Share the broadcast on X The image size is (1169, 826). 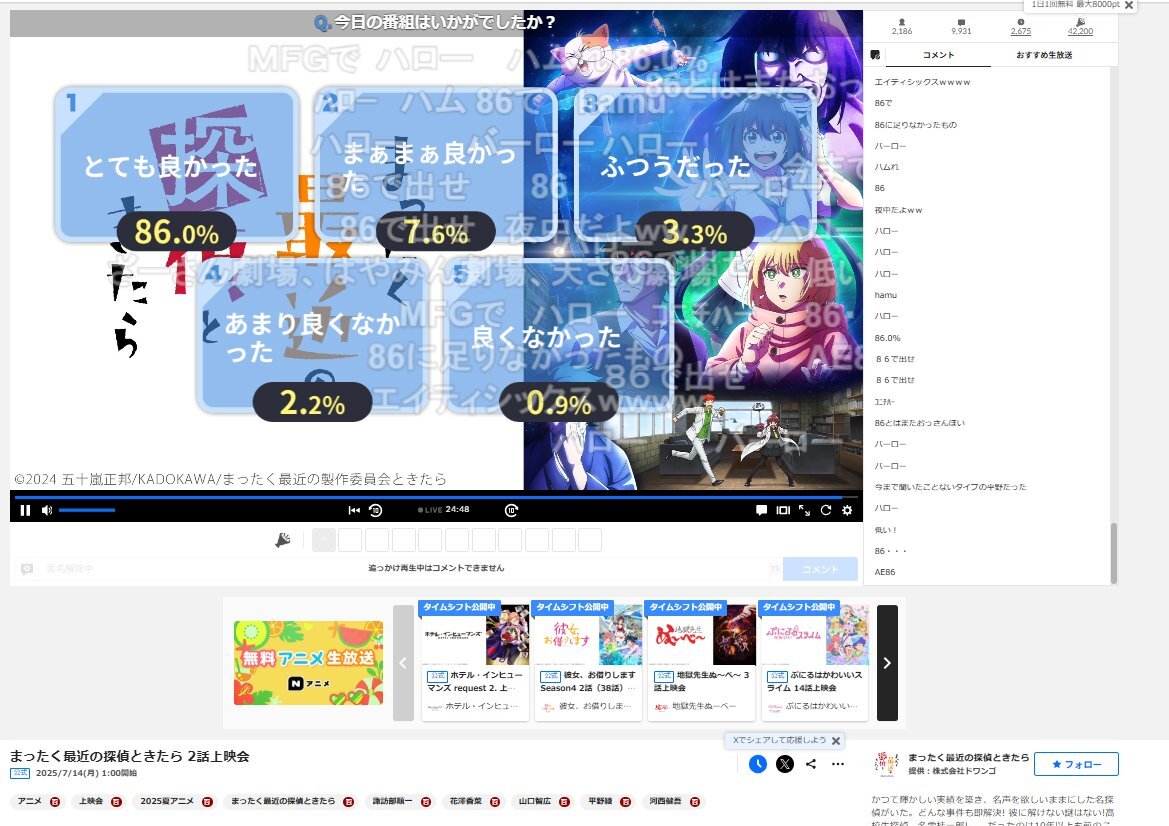[x=785, y=764]
